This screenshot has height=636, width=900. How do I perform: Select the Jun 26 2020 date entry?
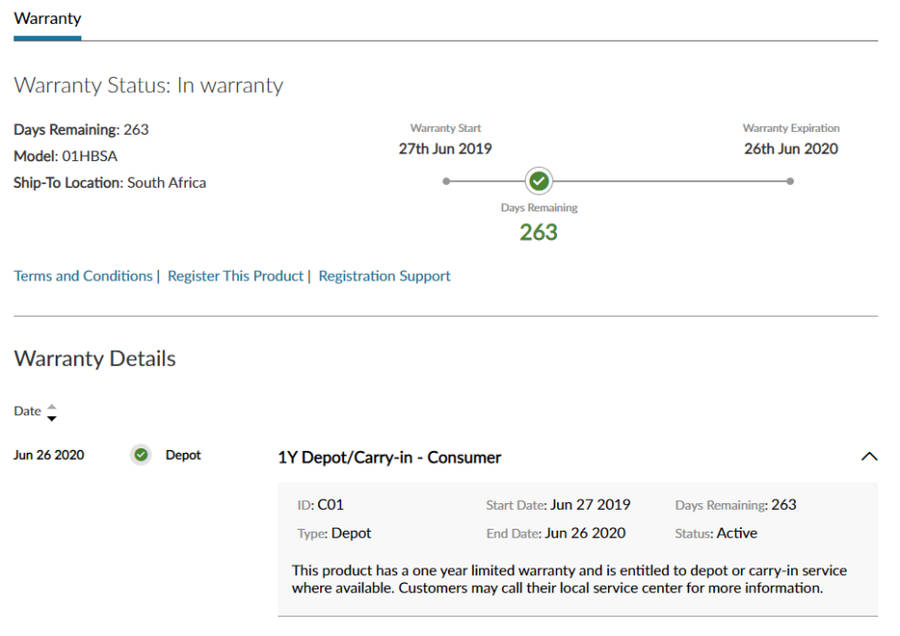49,455
